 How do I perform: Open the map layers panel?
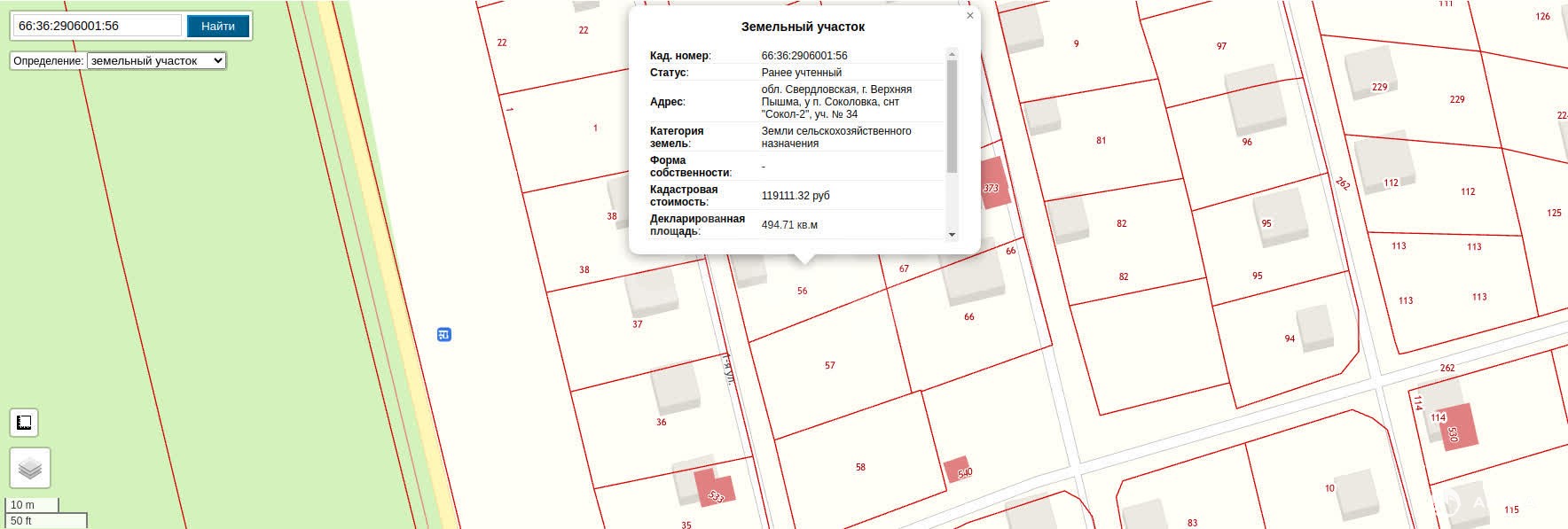[x=30, y=468]
